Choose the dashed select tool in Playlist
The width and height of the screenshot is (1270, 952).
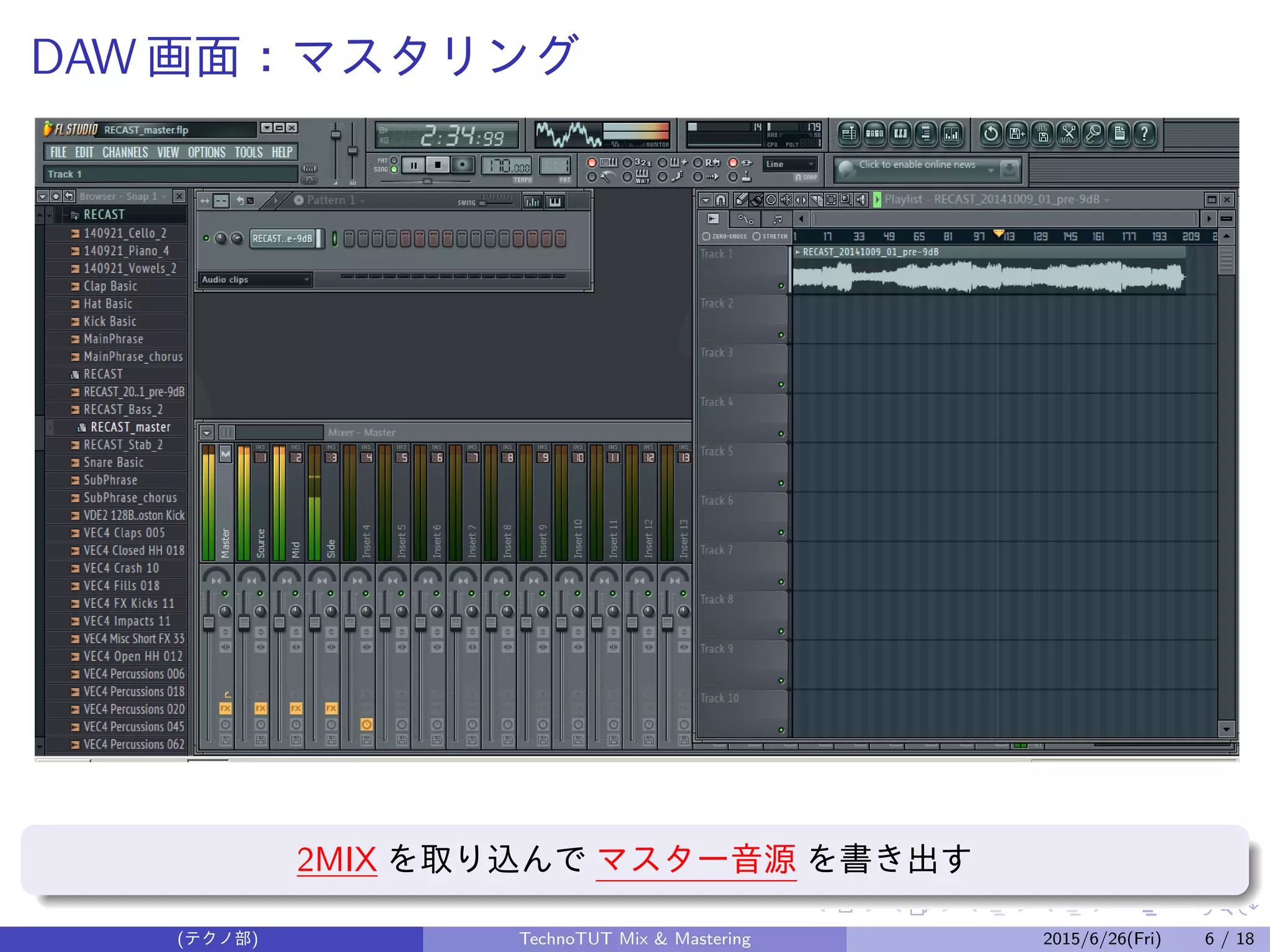point(831,200)
